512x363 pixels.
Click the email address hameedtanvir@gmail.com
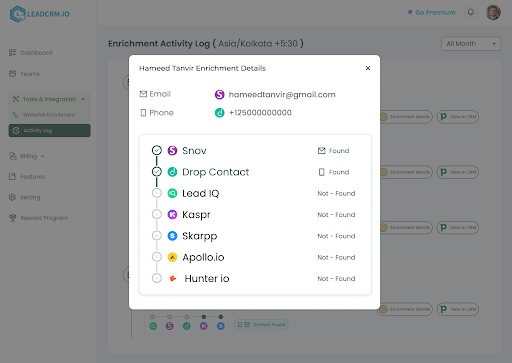point(282,95)
